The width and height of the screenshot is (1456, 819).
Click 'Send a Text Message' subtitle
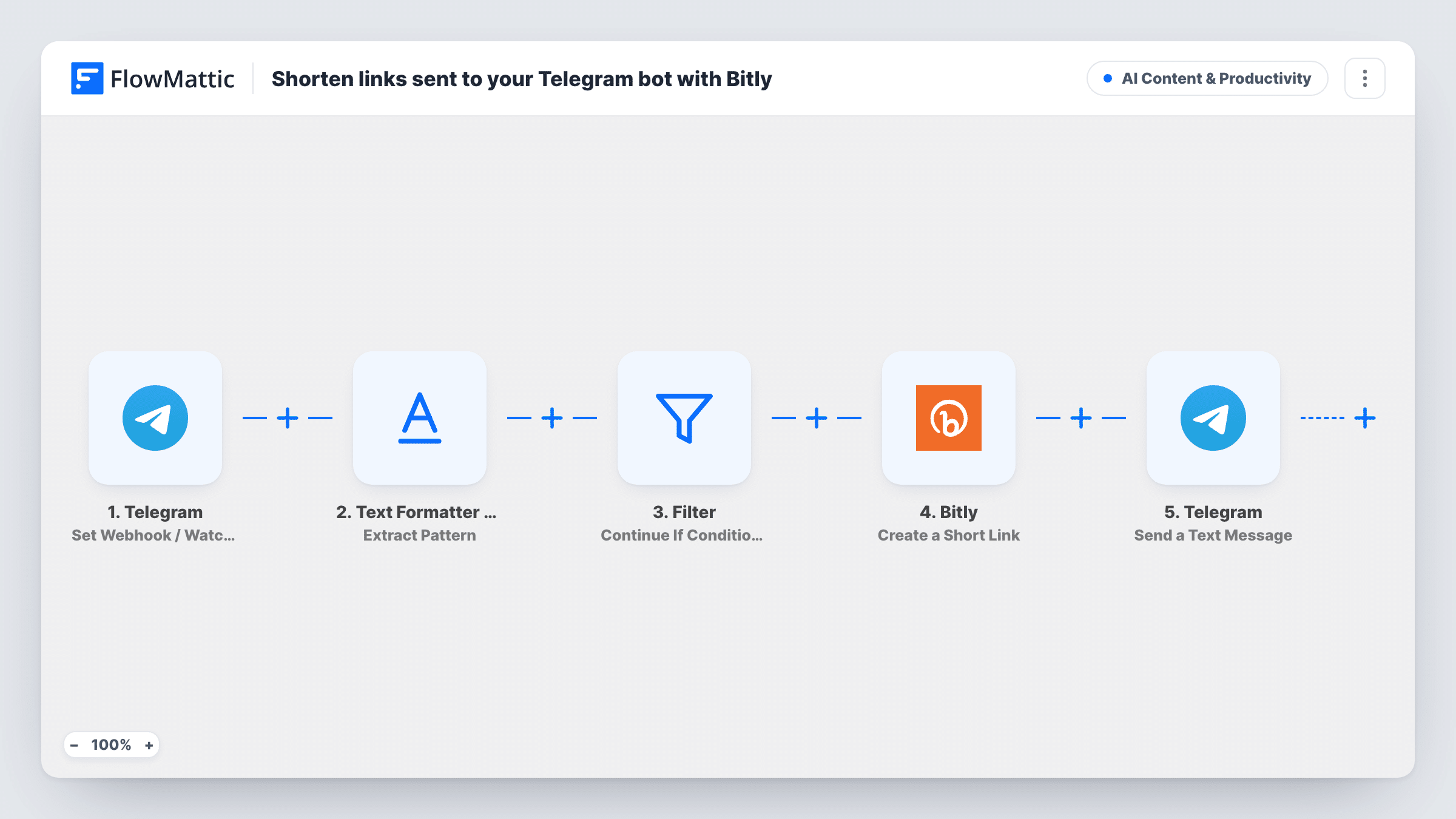(x=1213, y=535)
